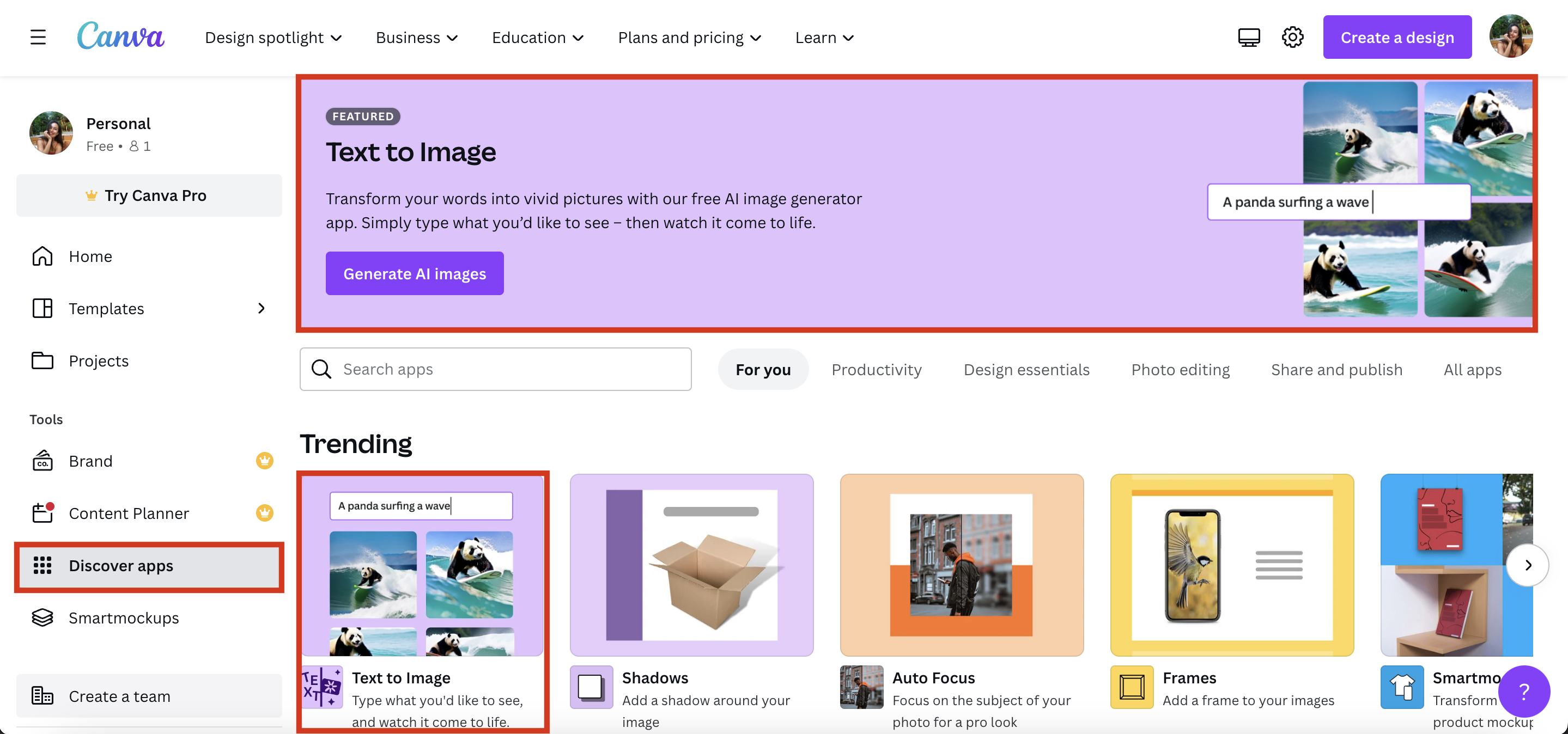This screenshot has width=1568, height=734.
Task: Click the 'Add a frame to your images' description
Action: tap(1248, 701)
